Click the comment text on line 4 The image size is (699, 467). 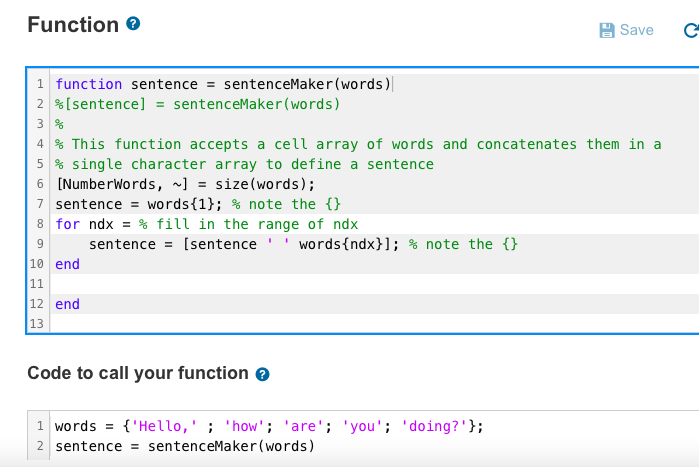[x=358, y=144]
